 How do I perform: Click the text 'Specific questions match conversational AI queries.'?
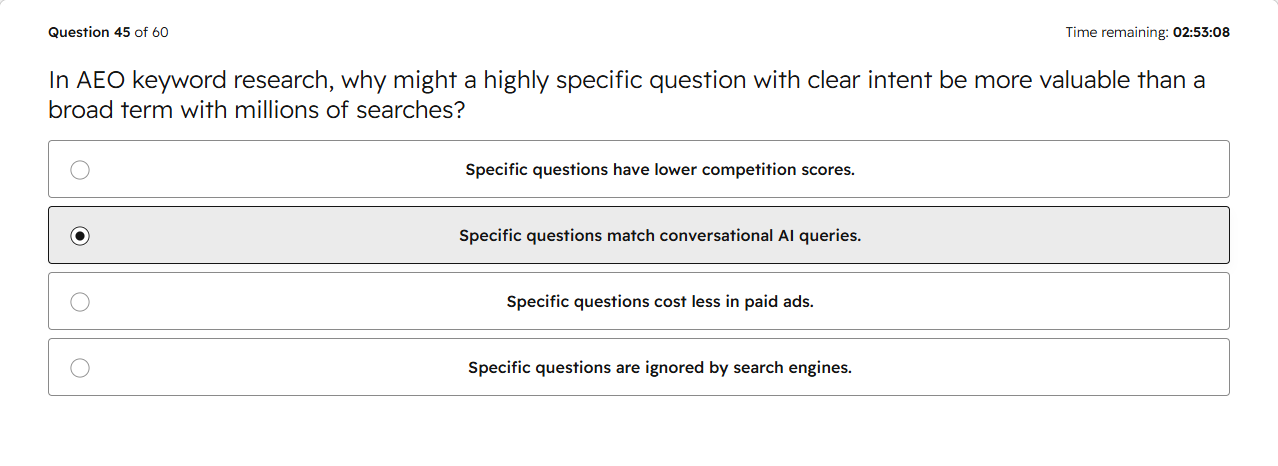(x=660, y=236)
